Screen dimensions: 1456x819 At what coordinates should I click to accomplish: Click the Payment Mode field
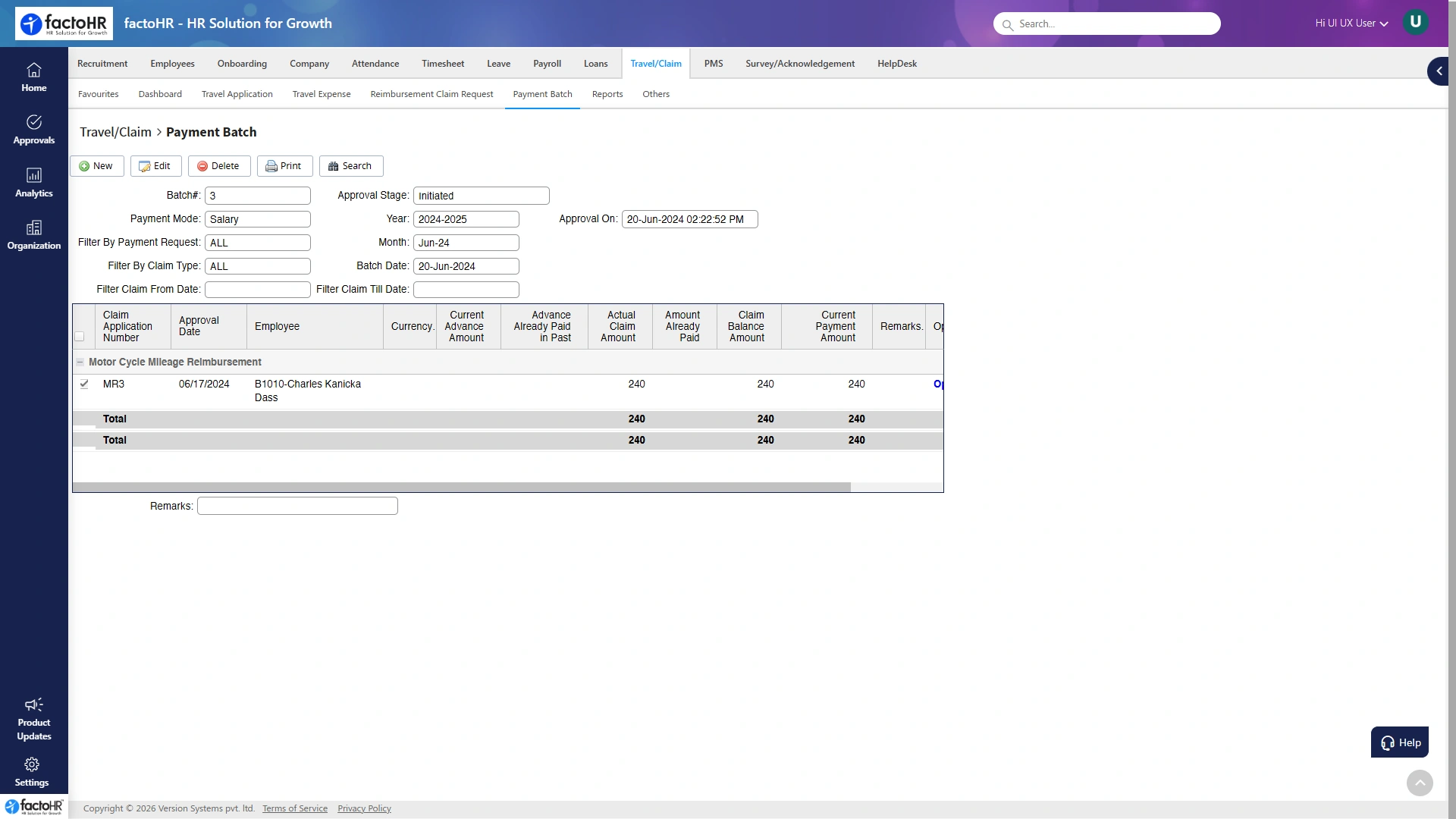(x=258, y=219)
